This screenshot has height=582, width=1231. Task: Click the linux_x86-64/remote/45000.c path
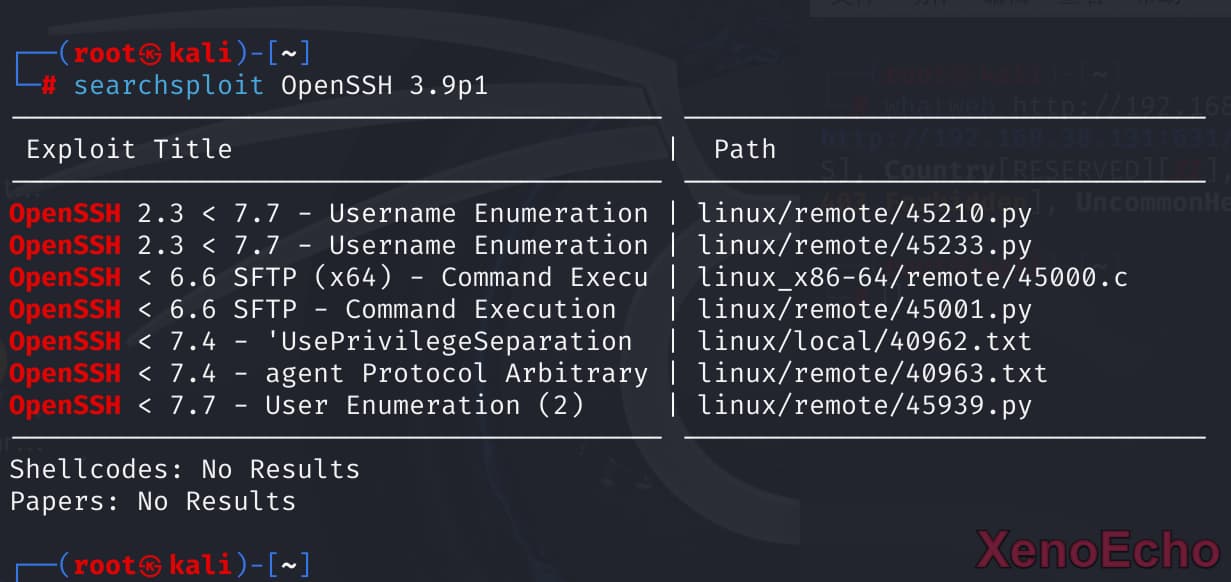coord(912,277)
